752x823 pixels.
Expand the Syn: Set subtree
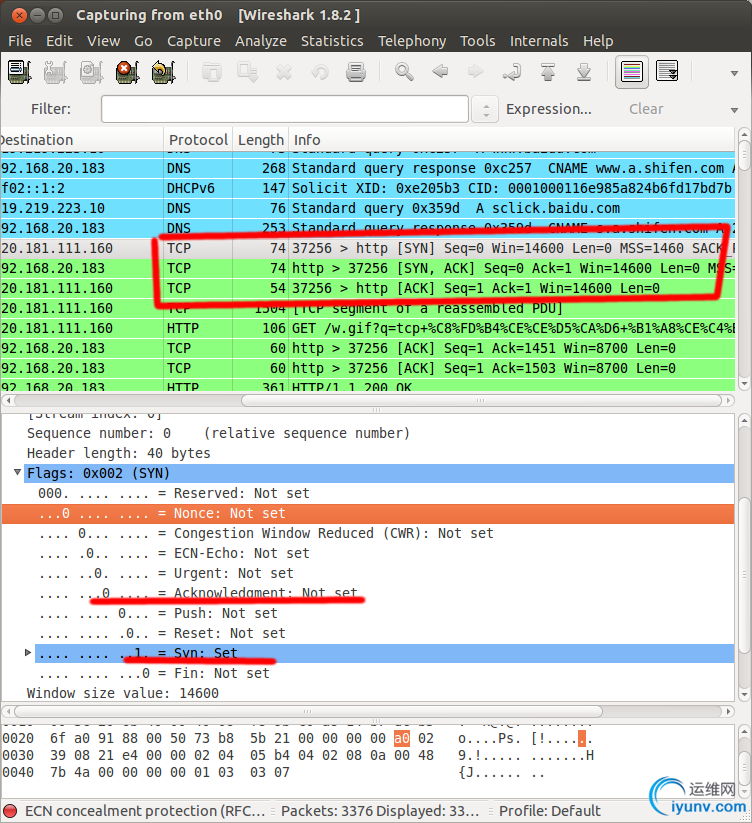point(28,652)
